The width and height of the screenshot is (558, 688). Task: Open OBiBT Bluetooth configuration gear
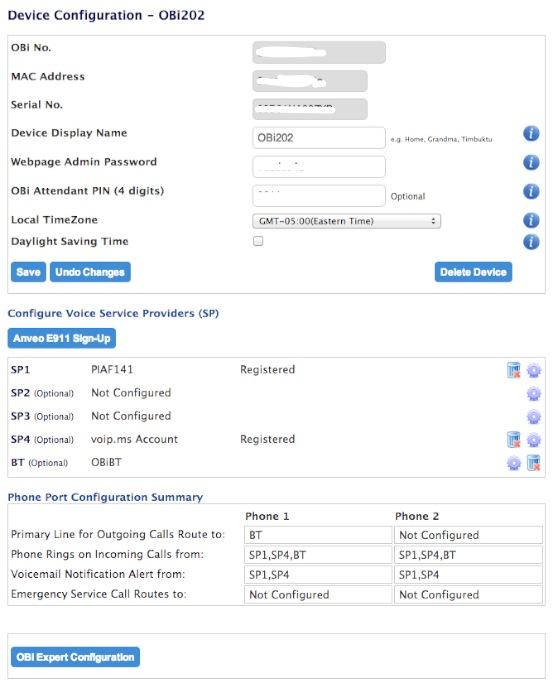point(514,463)
